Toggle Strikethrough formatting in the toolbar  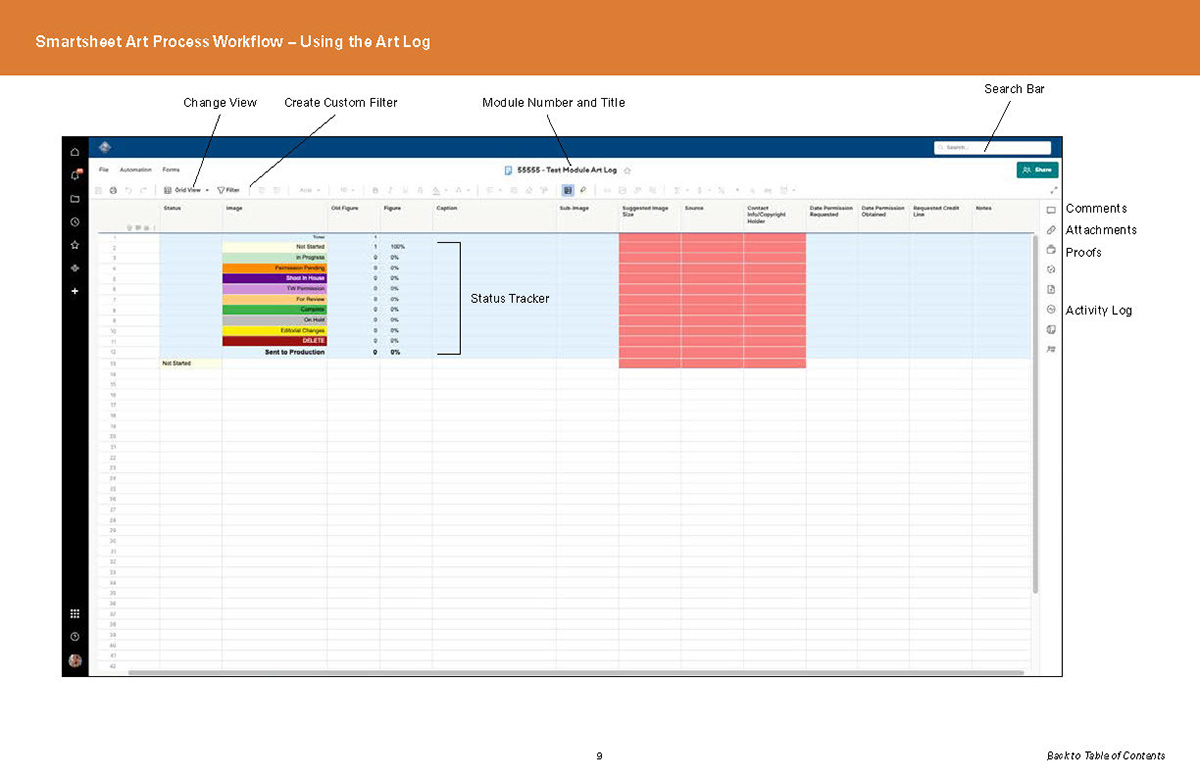pyautogui.click(x=420, y=190)
